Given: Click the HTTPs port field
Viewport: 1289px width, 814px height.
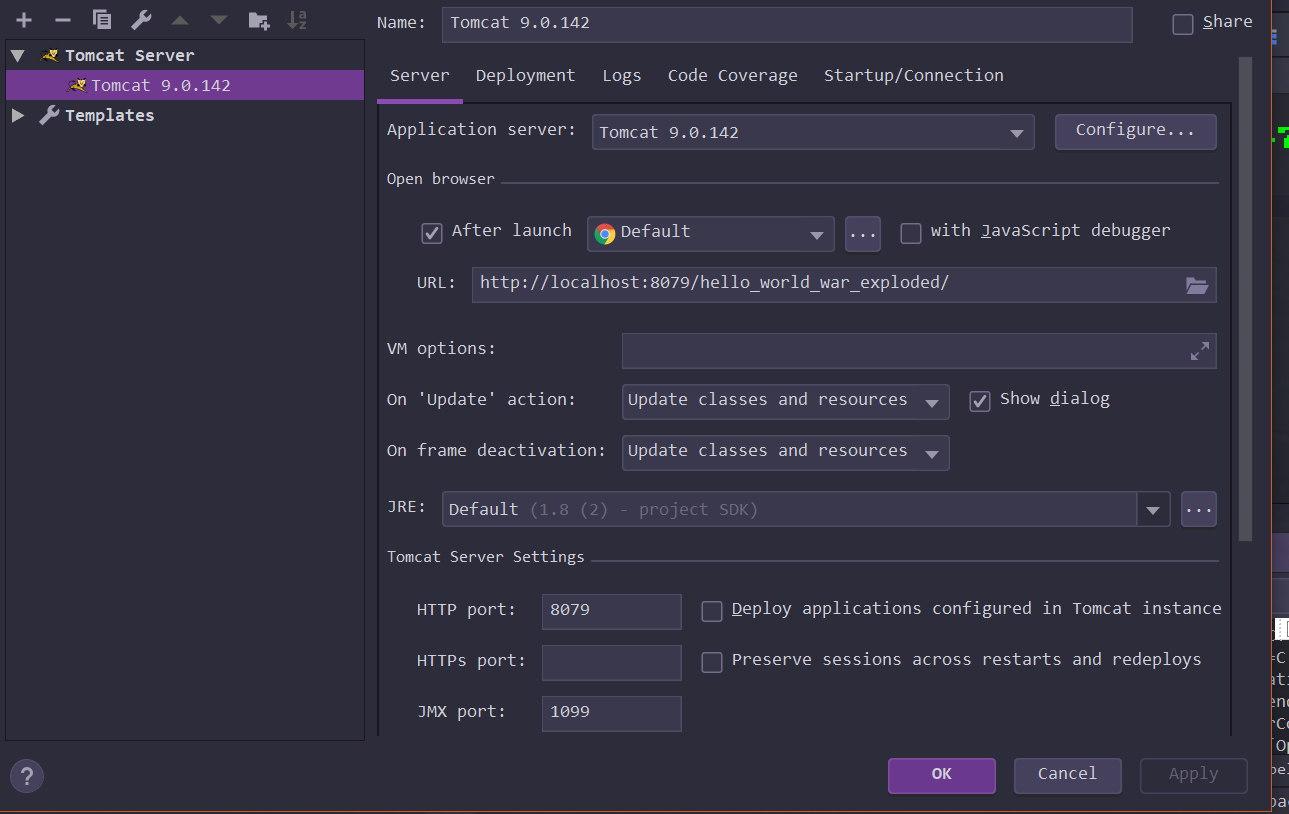Looking at the screenshot, I should pos(612,662).
